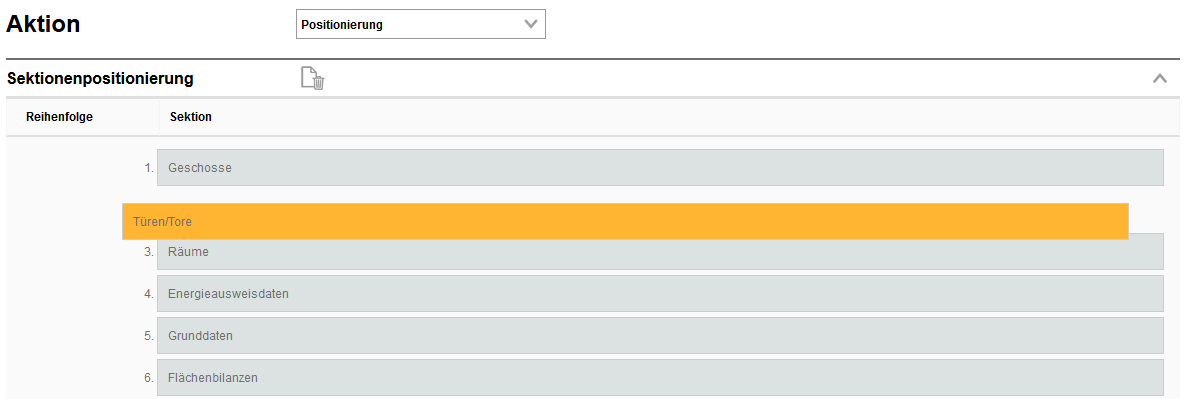Collapse the Sektionenpositionierung panel chevron

click(1159, 77)
